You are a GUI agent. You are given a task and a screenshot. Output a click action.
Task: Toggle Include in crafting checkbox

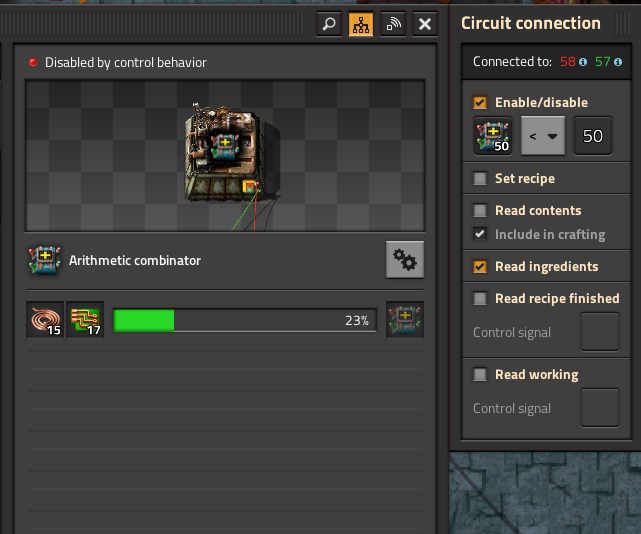(x=480, y=234)
